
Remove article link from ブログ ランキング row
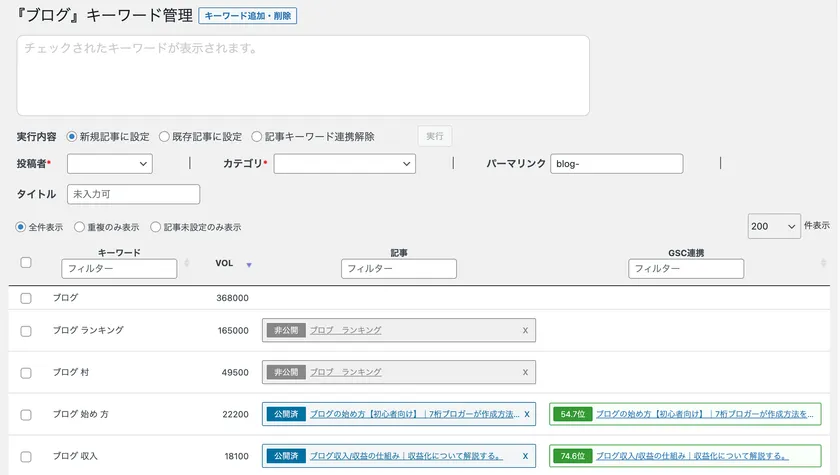[525, 330]
